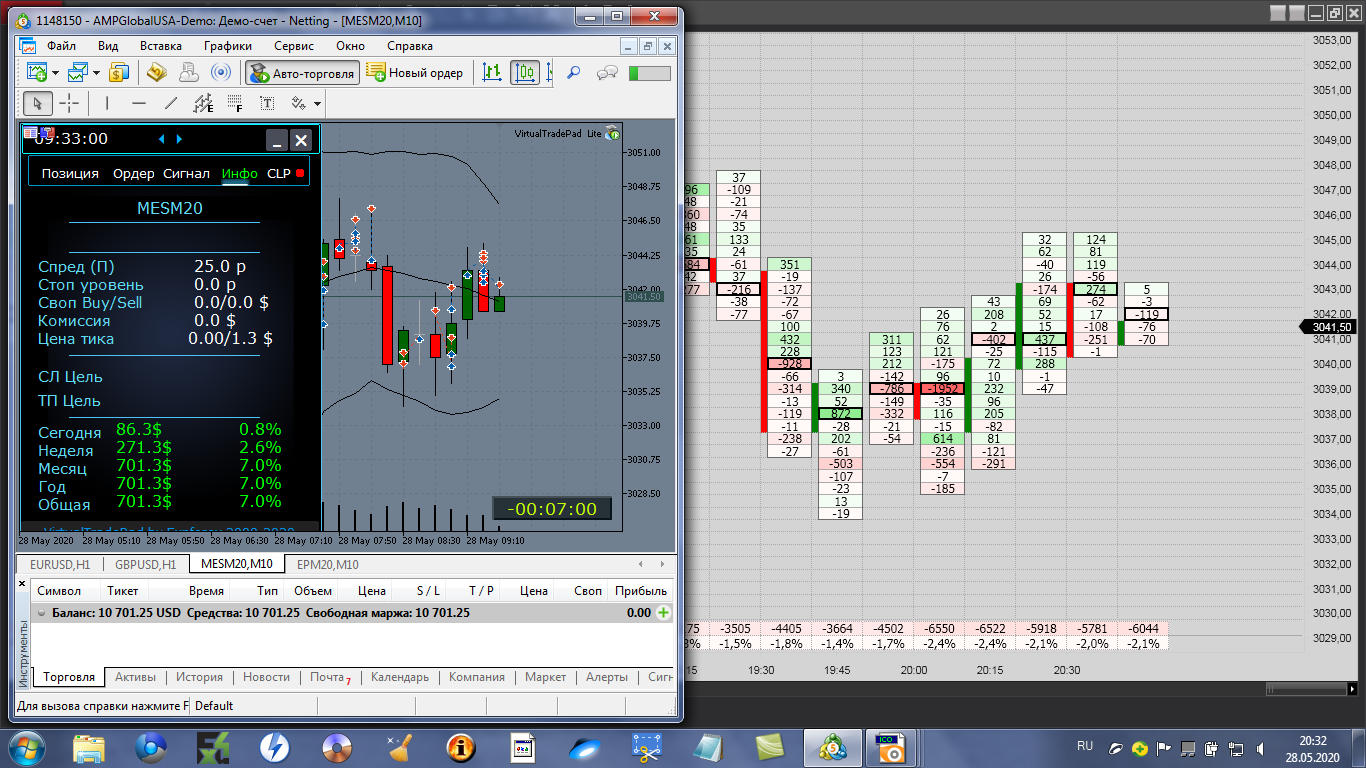Open the История tab in the terminal
The height and width of the screenshot is (768, 1366).
coord(199,677)
